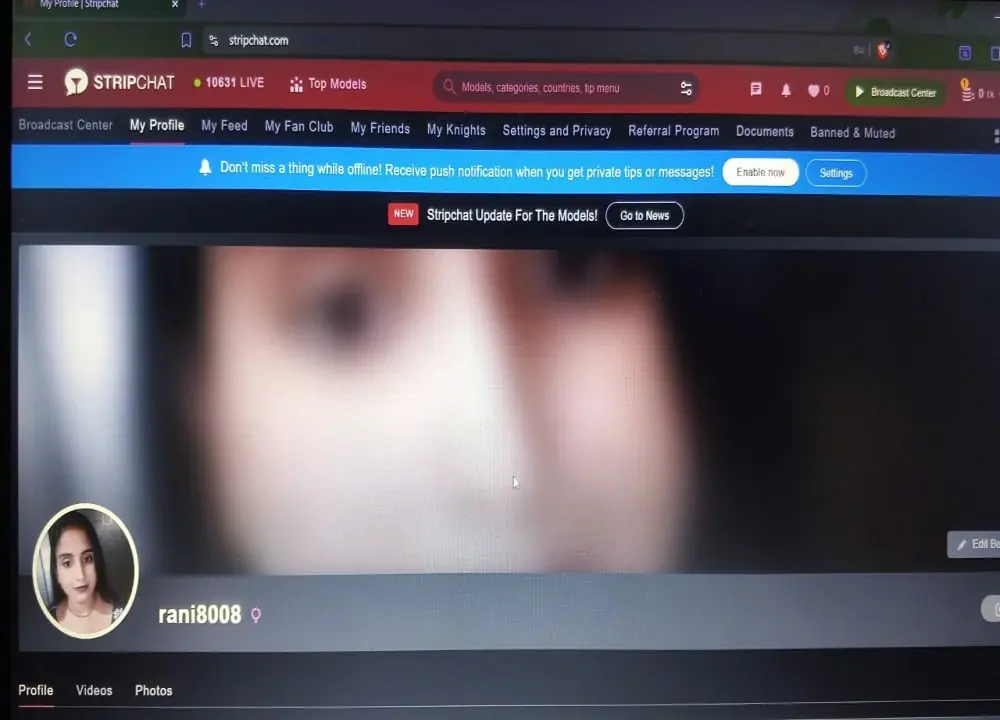This screenshot has width=1000, height=720.
Task: Click the search filter sliders icon
Action: (686, 88)
